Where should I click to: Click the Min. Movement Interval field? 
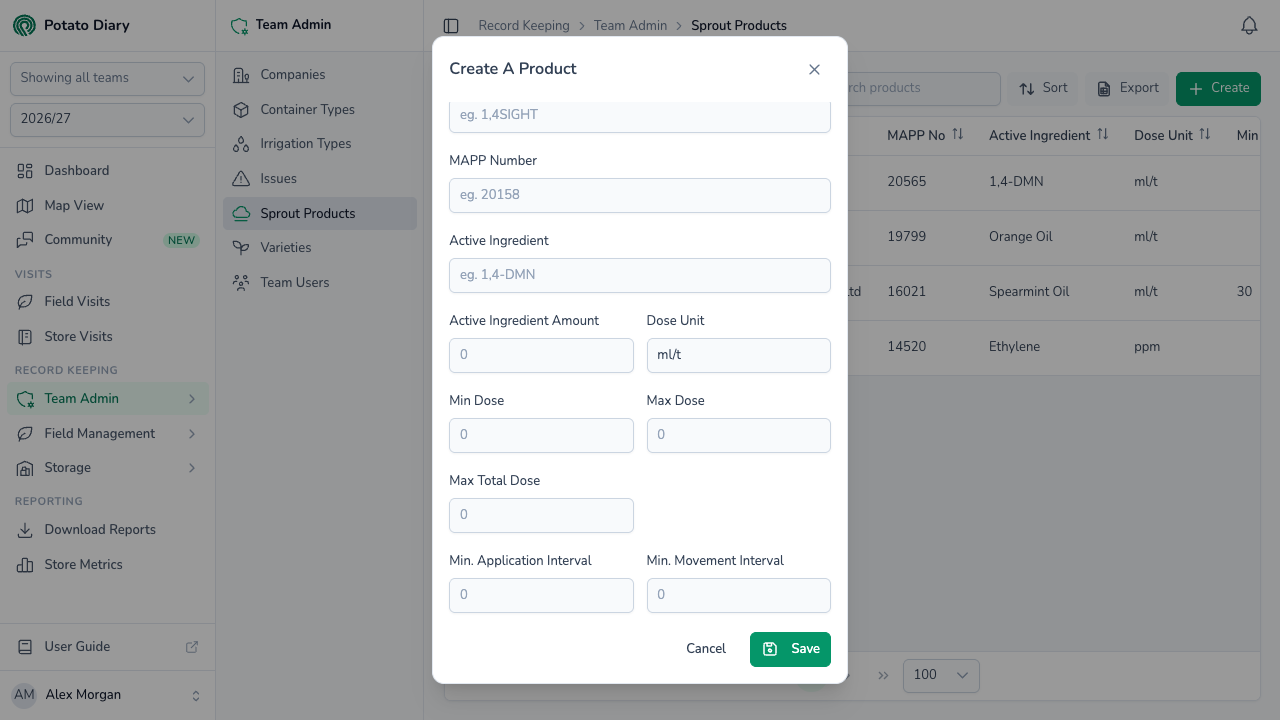coord(739,595)
